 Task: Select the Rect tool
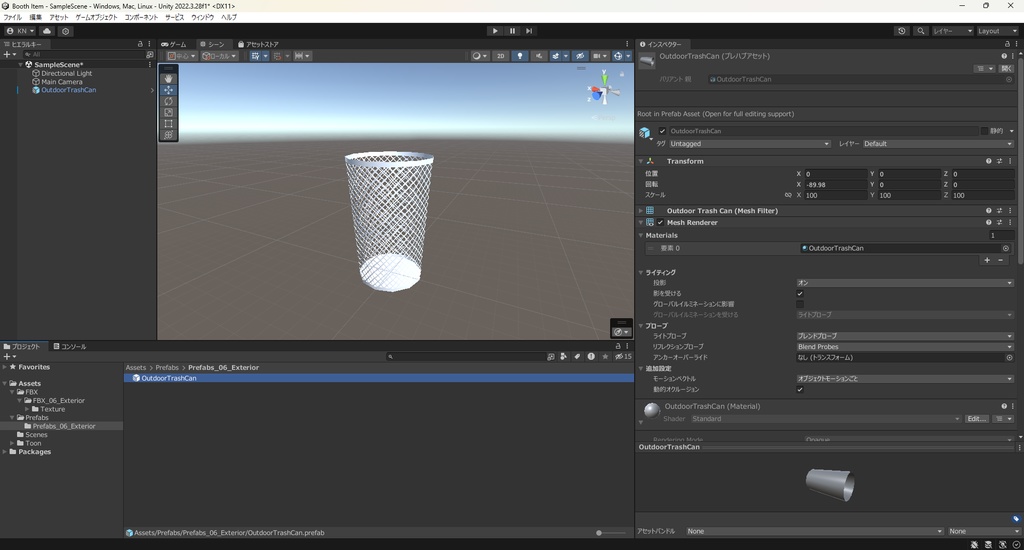click(x=168, y=123)
